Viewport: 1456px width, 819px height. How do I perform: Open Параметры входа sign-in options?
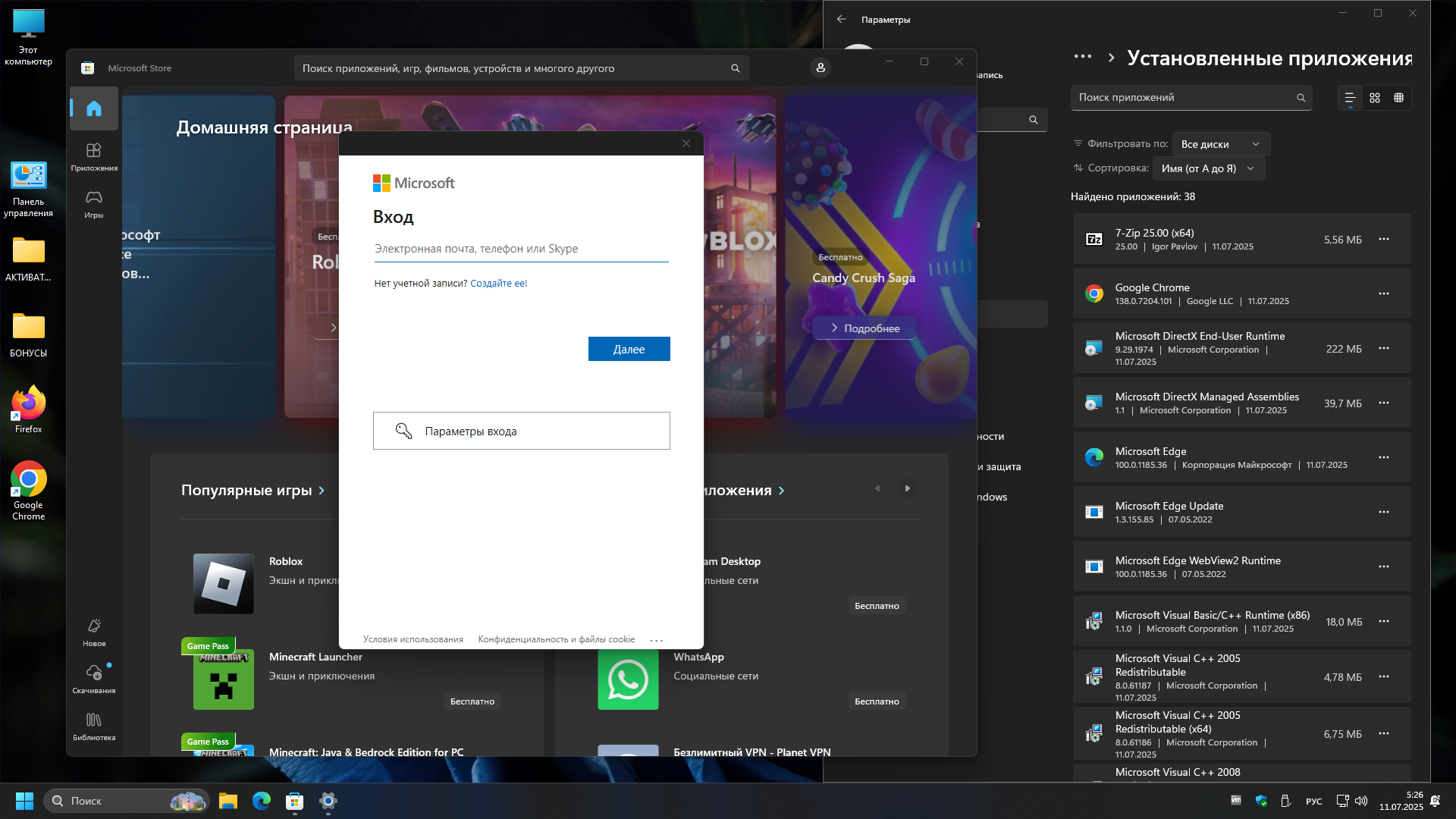[521, 431]
